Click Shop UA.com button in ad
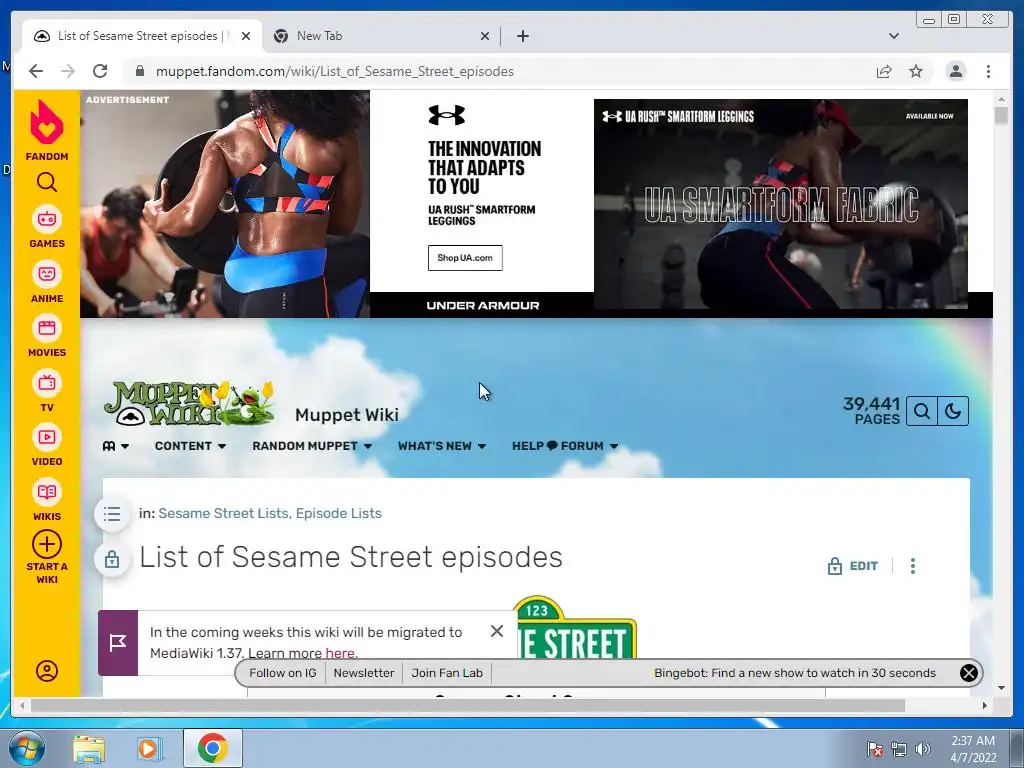Screen dimensions: 1024x768 (465, 258)
